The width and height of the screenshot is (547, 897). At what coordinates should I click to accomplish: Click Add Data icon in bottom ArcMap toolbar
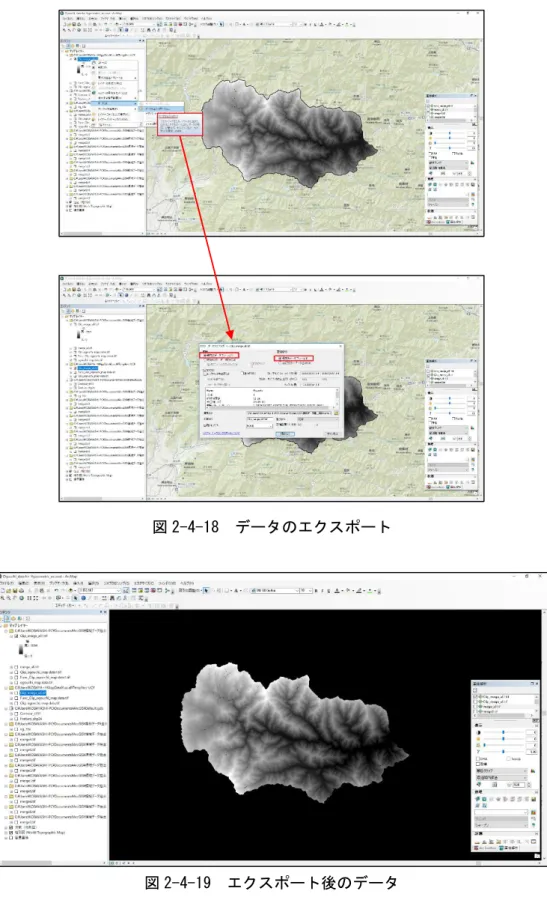pos(70,590)
